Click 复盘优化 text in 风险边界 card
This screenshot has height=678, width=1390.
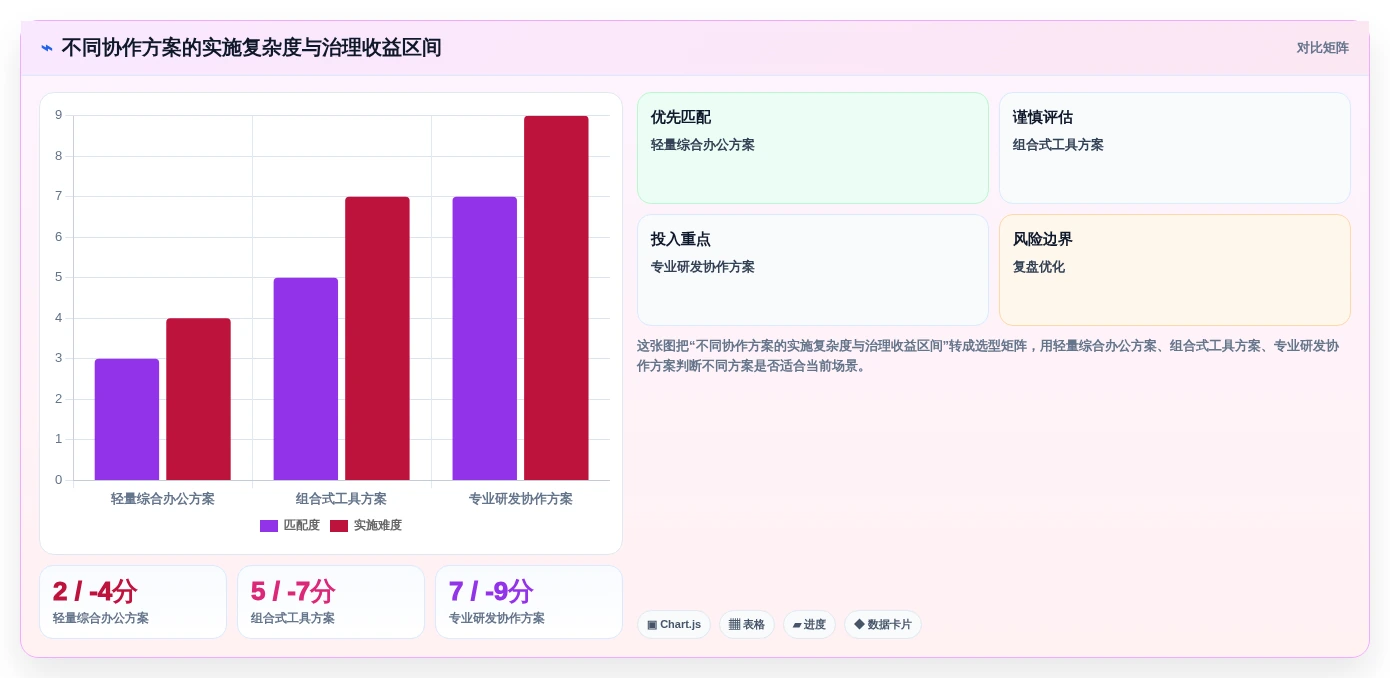[x=1039, y=267]
